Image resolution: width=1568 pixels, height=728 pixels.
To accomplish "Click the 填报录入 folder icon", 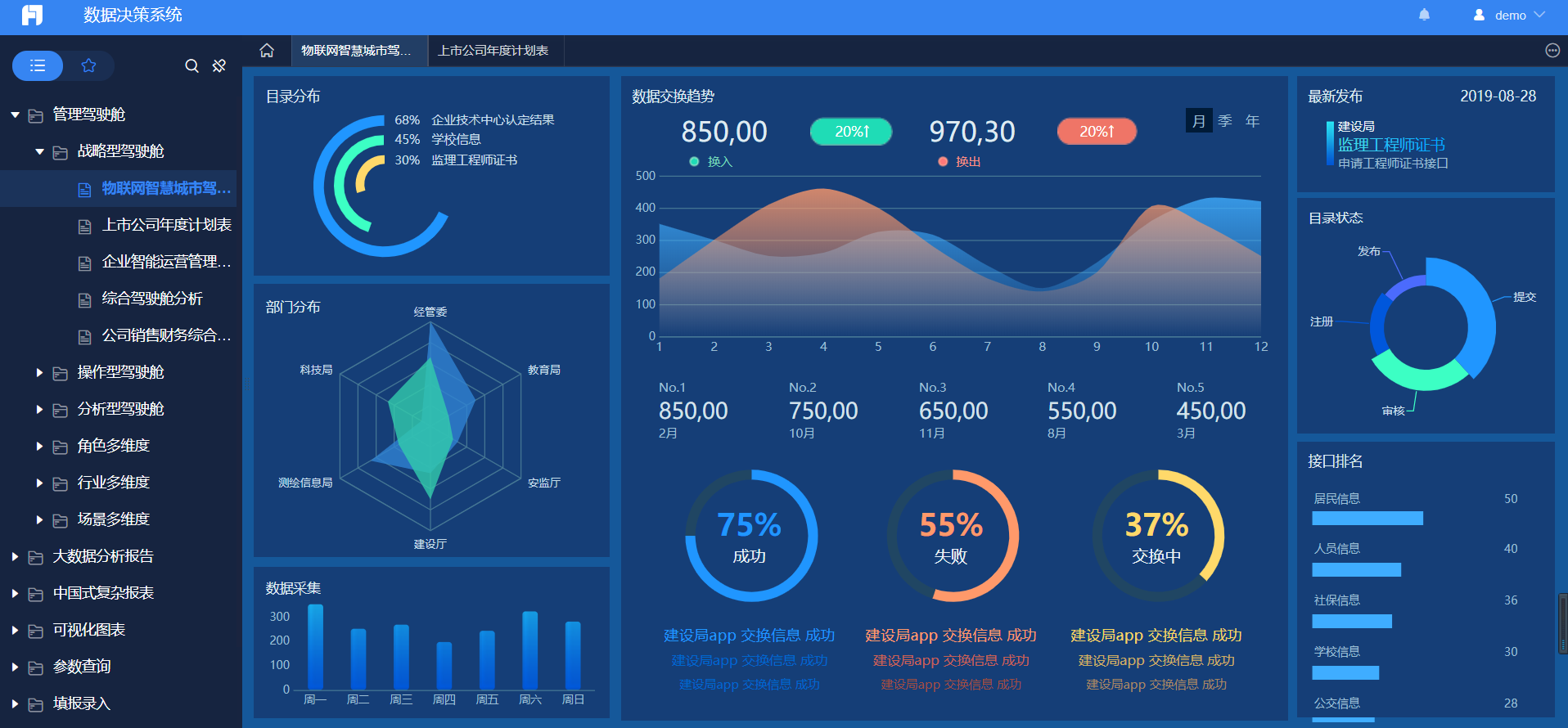I will click(x=36, y=704).
